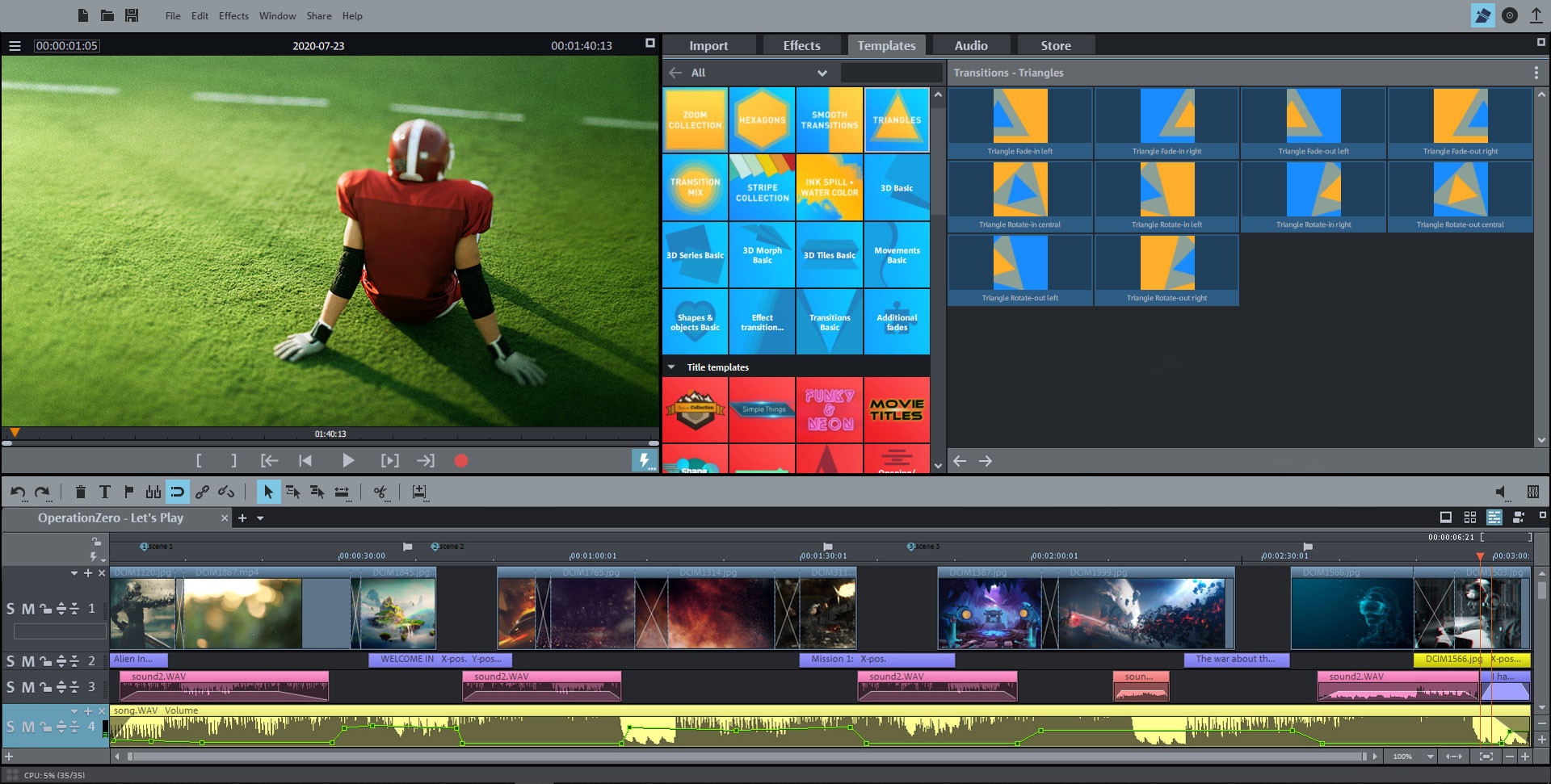The height and width of the screenshot is (784, 1551).
Task: Click the undo arrow icon
Action: (x=16, y=492)
